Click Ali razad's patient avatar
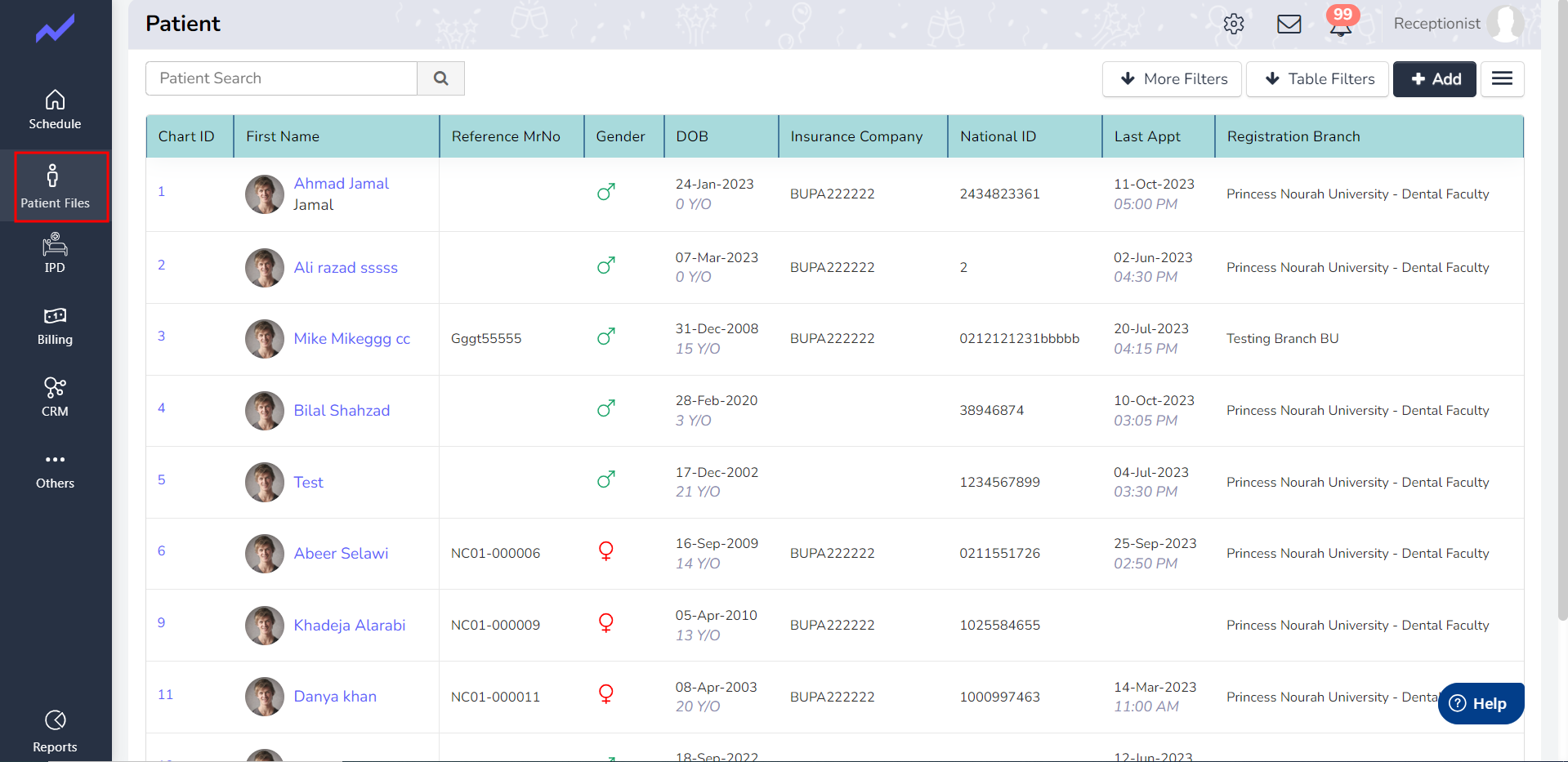1568x762 pixels. point(265,268)
